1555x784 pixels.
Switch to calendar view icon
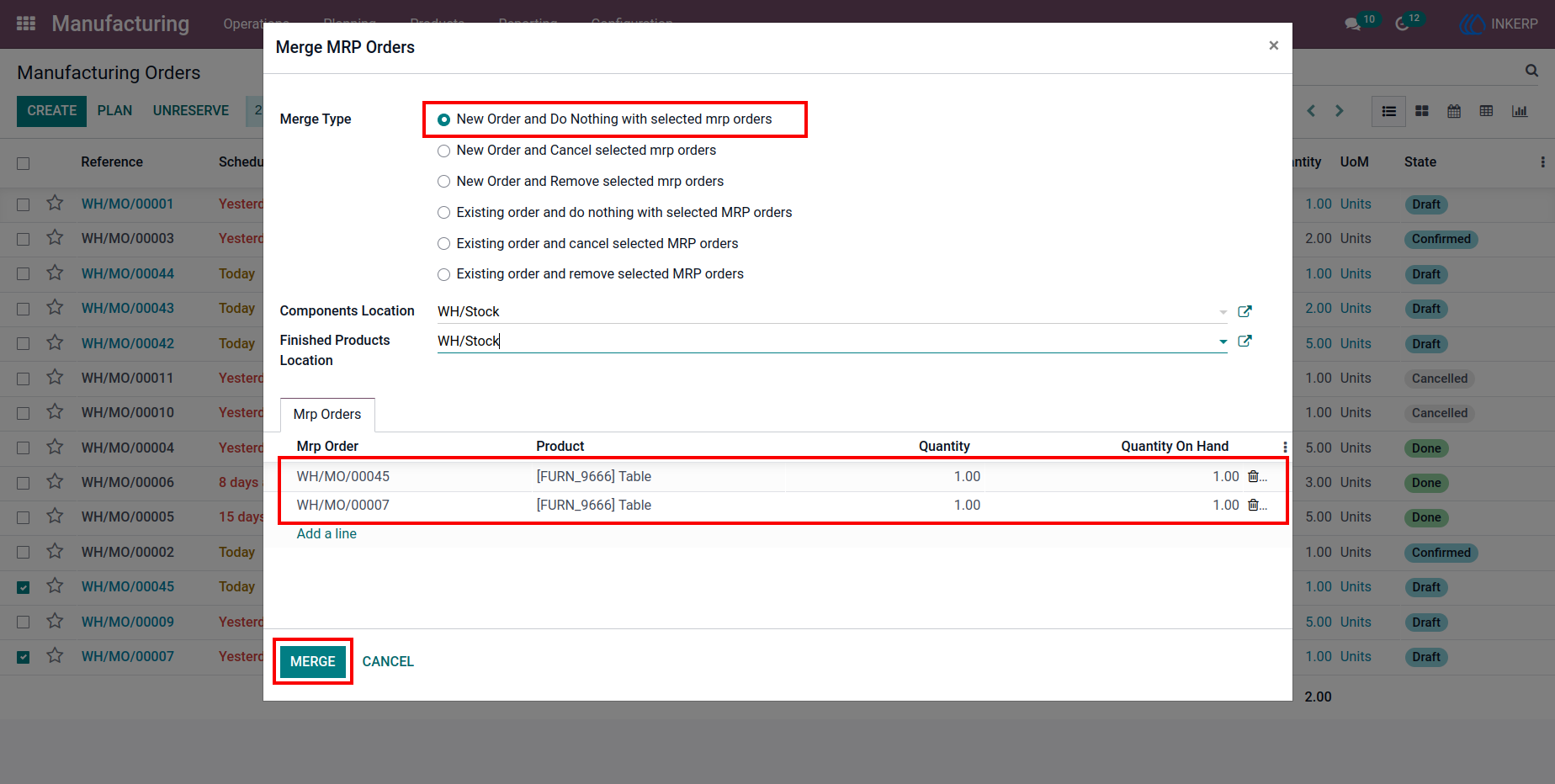pos(1454,111)
